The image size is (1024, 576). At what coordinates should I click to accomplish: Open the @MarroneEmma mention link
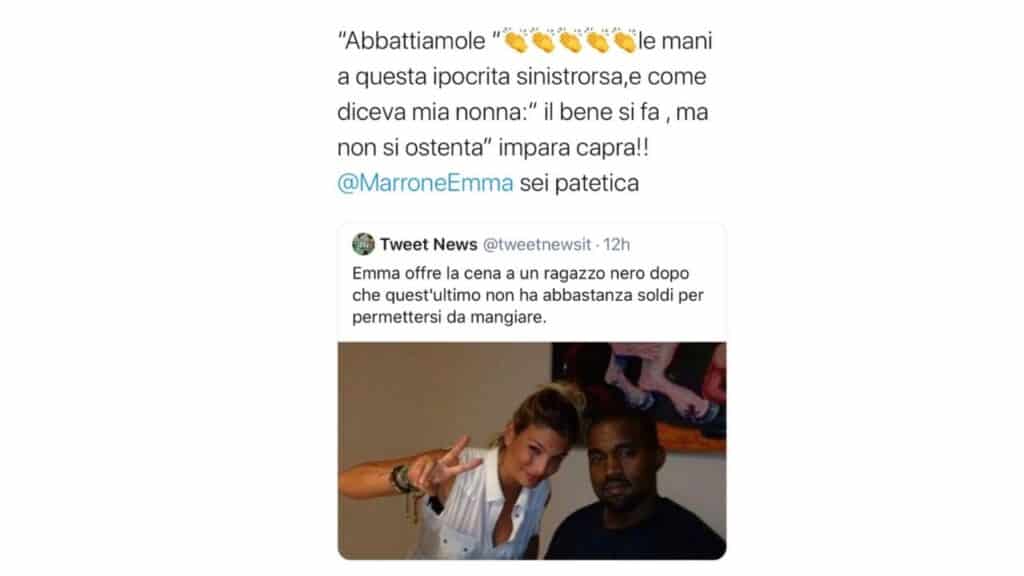425,183
